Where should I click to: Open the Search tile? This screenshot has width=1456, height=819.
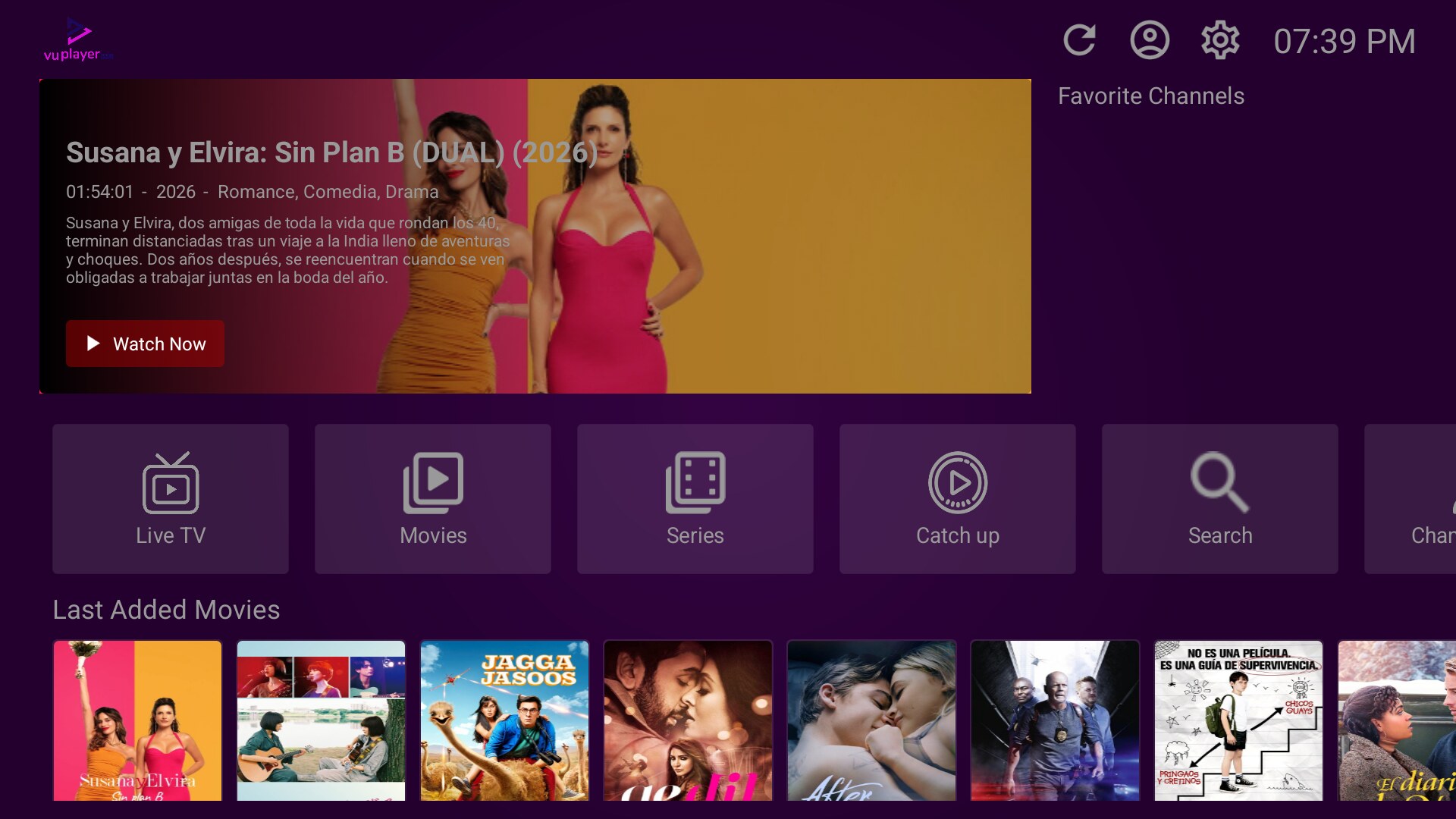[x=1220, y=498]
